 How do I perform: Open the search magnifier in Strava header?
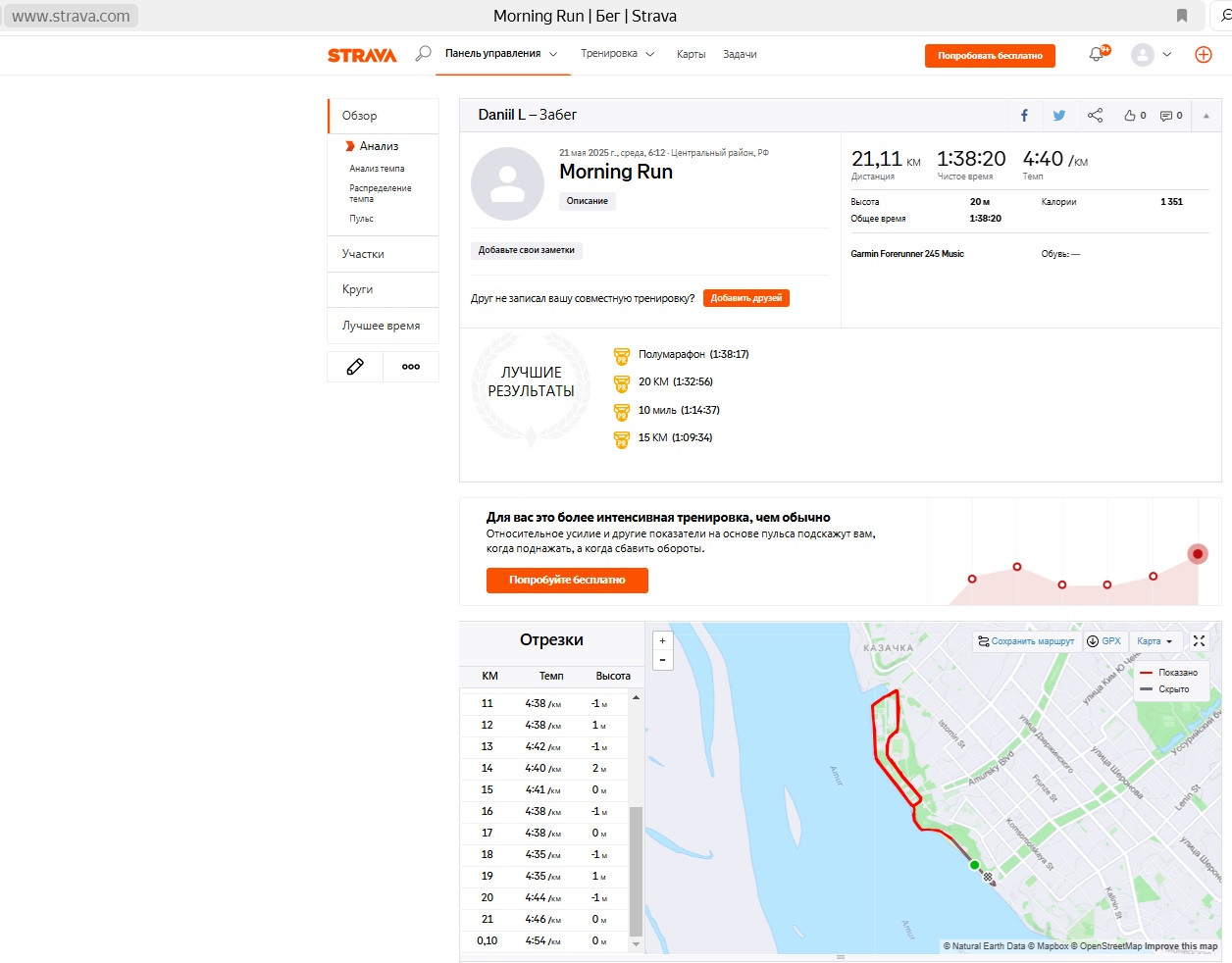pyautogui.click(x=423, y=54)
